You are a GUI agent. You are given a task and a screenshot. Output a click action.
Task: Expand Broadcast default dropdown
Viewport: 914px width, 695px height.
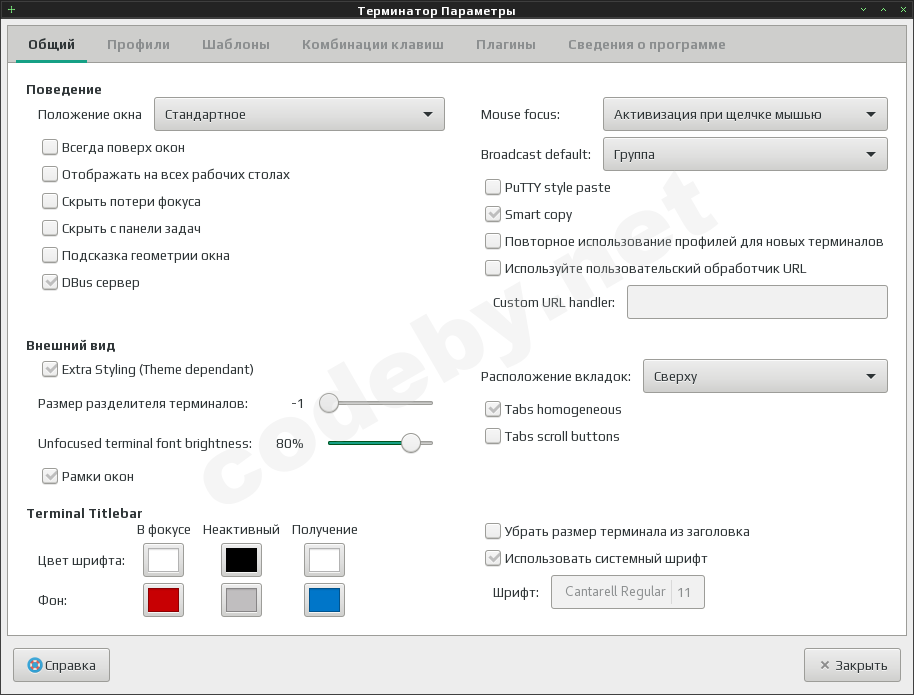tap(745, 155)
